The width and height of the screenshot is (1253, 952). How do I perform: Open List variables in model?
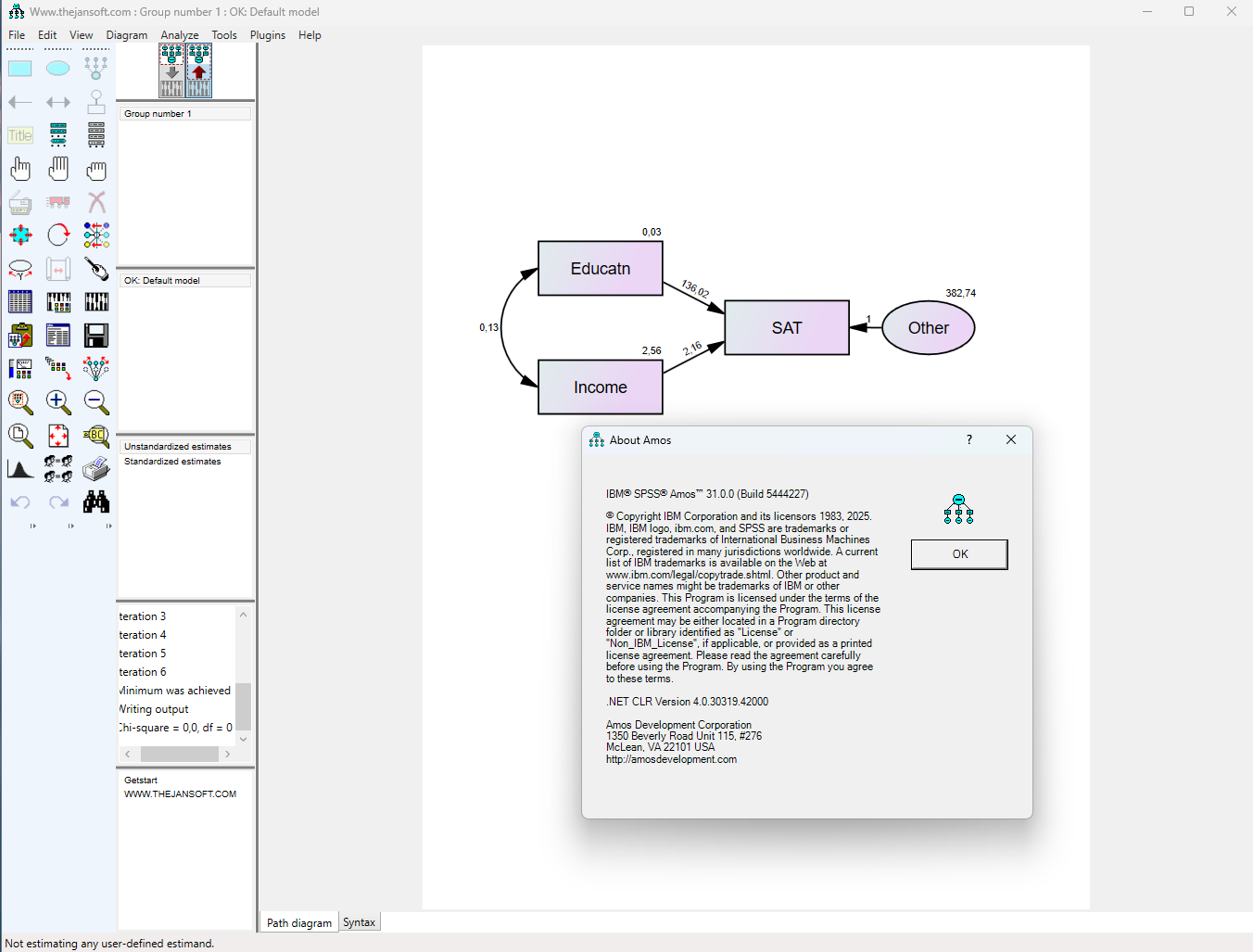point(58,135)
